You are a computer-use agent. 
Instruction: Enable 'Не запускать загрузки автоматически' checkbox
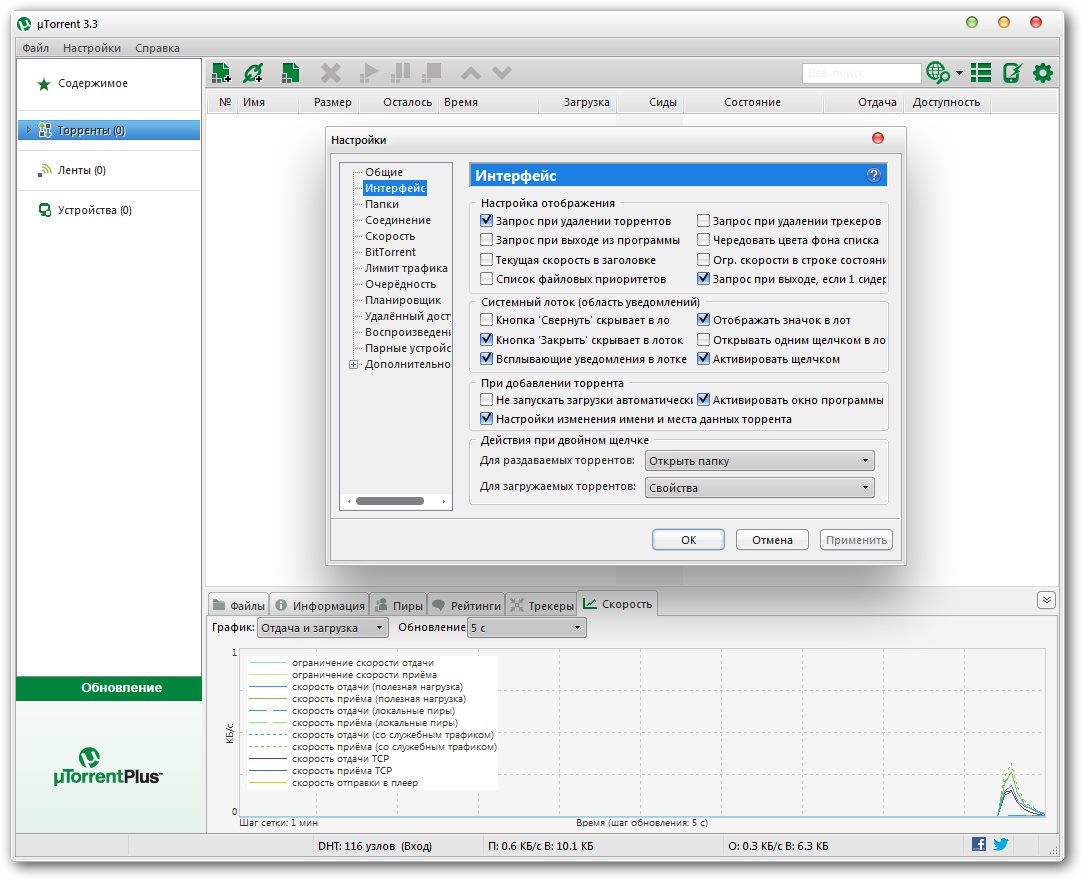tap(486, 400)
